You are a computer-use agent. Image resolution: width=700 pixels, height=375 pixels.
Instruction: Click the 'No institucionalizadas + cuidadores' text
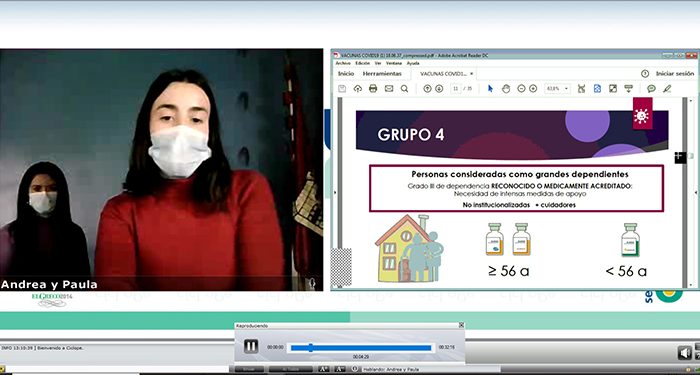pos(519,205)
